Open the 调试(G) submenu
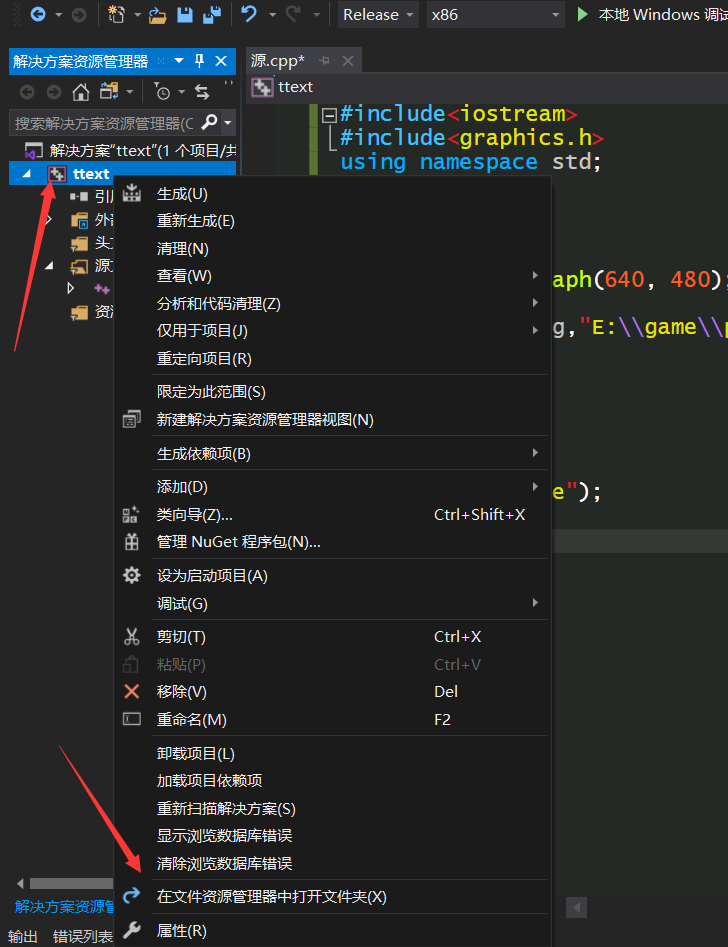Viewport: 728px width, 947px height. pyautogui.click(x=332, y=603)
